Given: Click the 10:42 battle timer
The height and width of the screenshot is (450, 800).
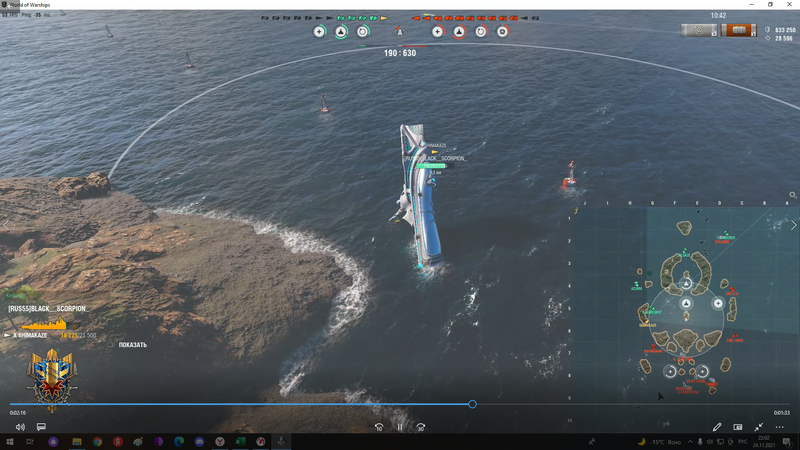Looking at the screenshot, I should pos(718,15).
